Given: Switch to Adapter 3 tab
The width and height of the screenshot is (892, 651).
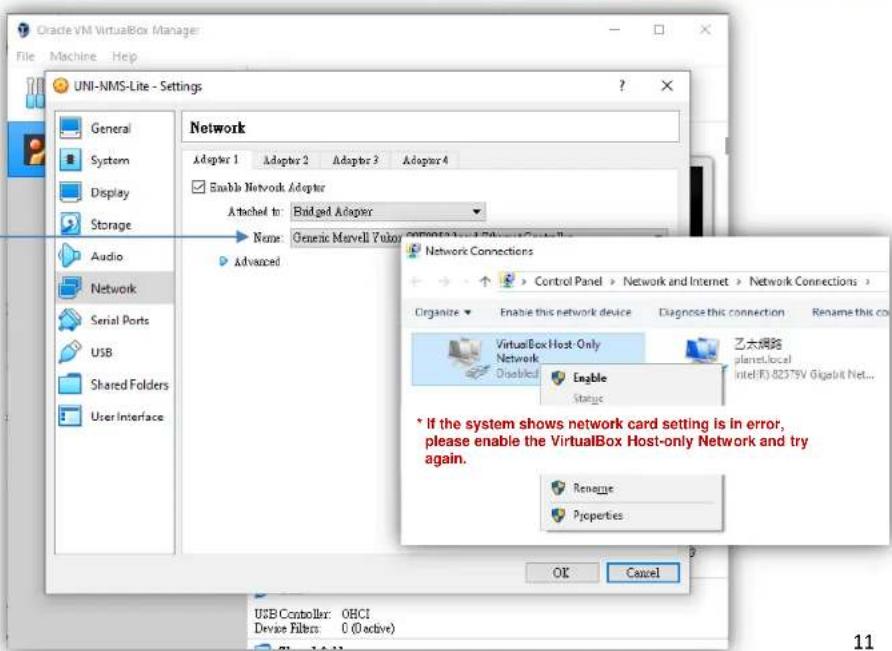Looking at the screenshot, I should coord(355,160).
